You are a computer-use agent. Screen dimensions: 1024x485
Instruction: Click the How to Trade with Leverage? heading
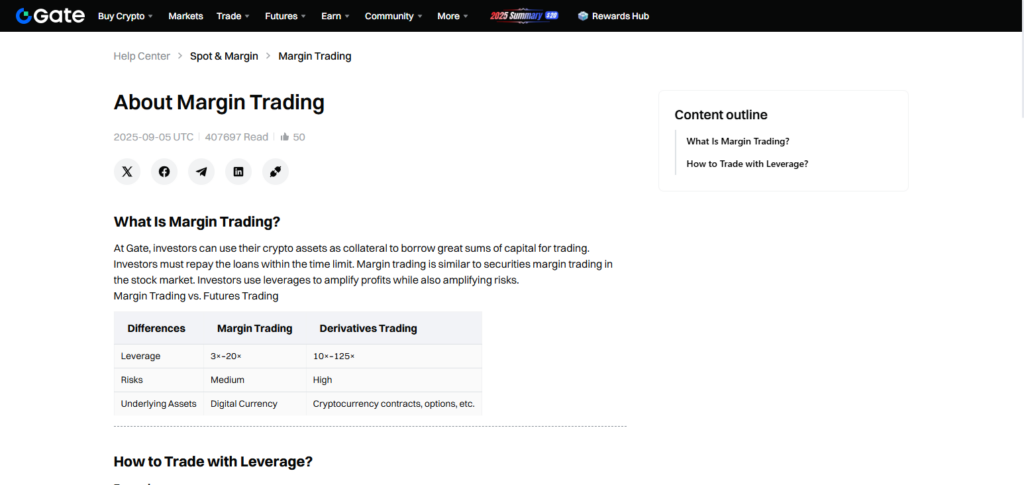[x=213, y=462]
